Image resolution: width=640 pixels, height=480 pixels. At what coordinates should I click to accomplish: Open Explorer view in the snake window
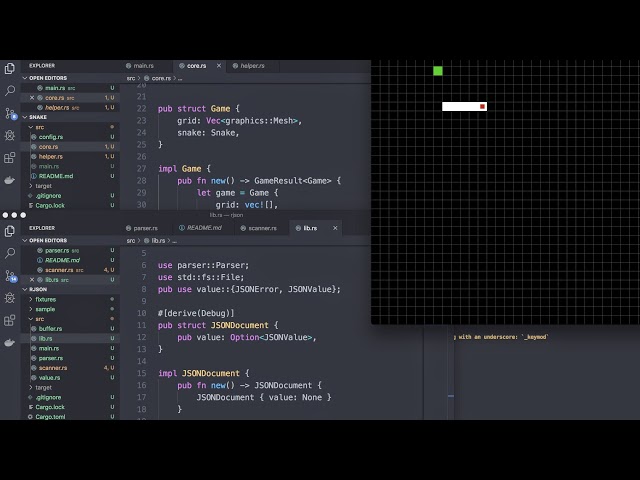10,68
